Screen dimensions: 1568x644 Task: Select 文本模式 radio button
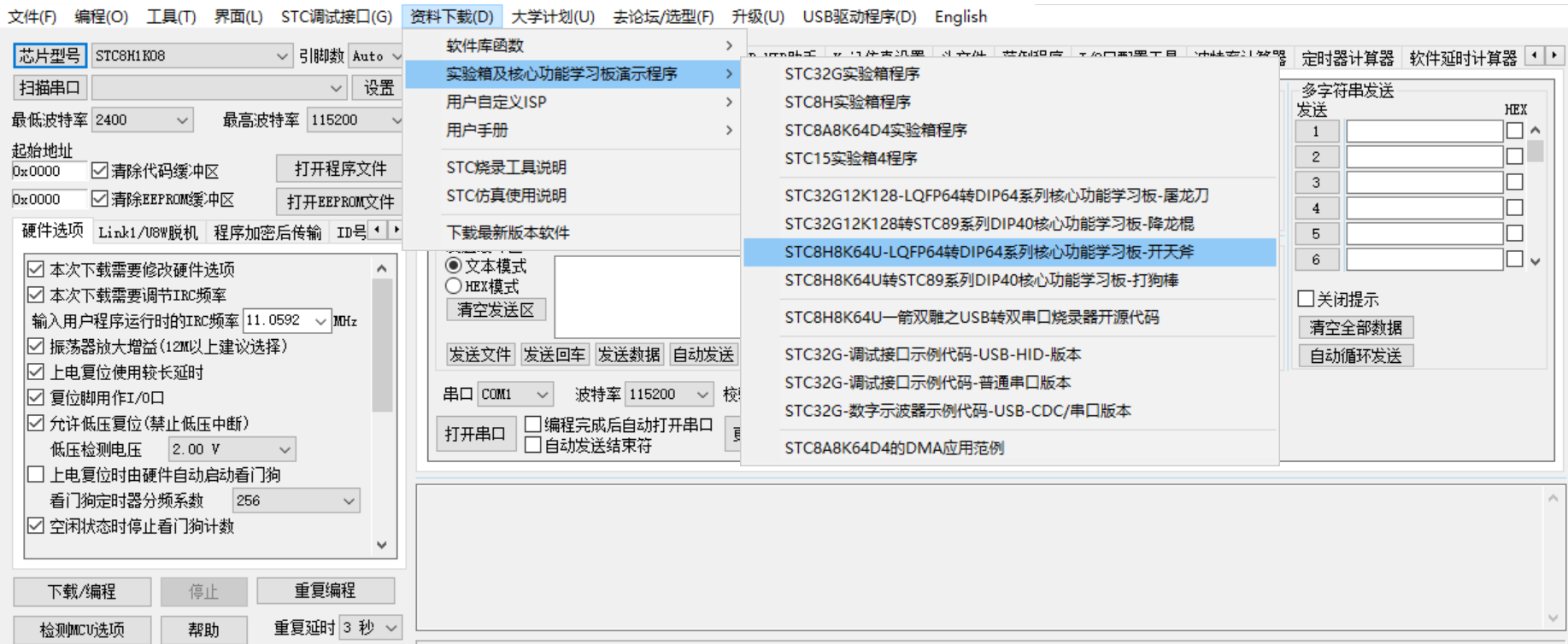(454, 266)
